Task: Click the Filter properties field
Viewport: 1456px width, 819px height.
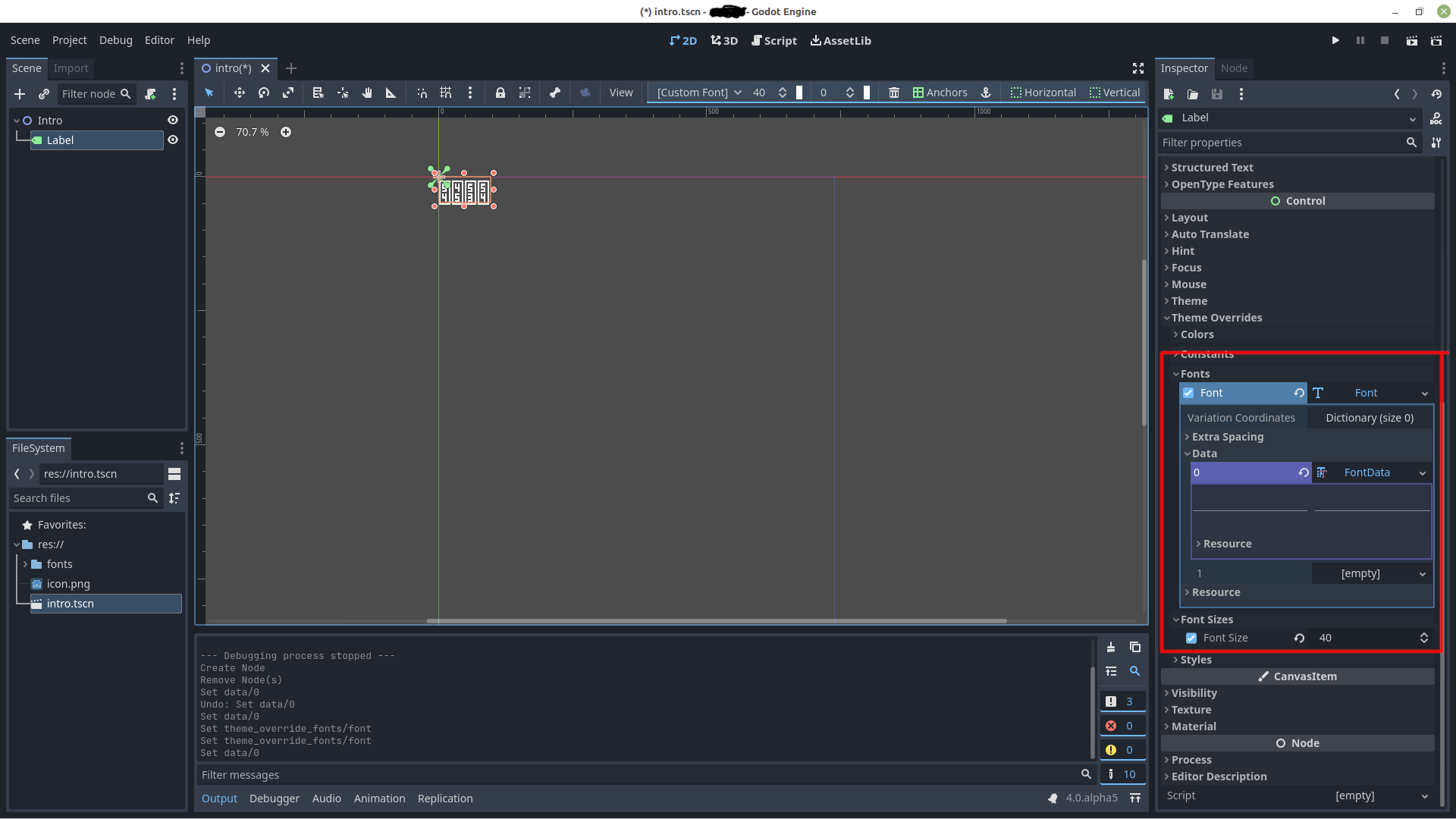Action: 1290,143
